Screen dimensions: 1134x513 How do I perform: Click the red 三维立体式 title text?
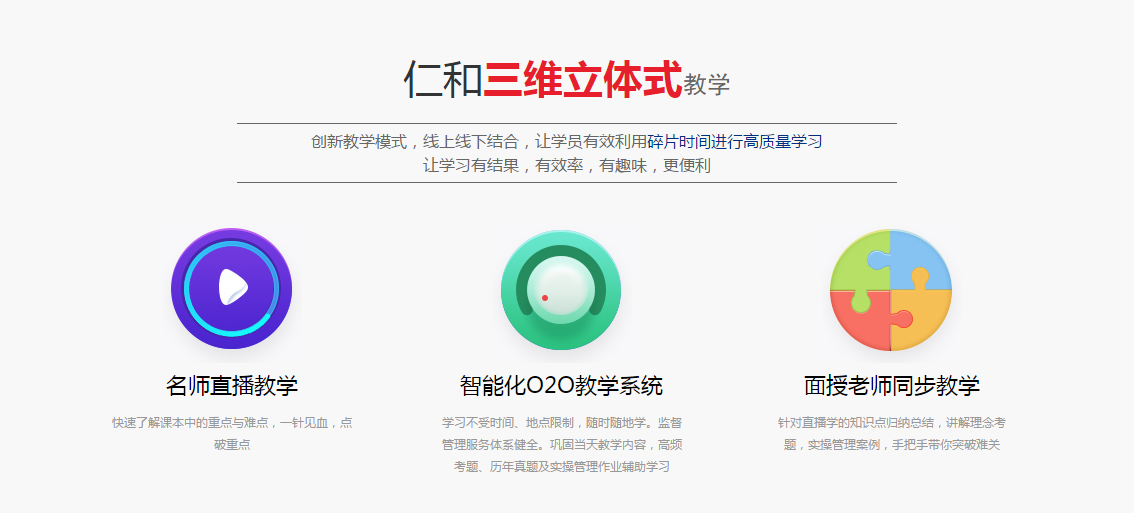tap(583, 80)
